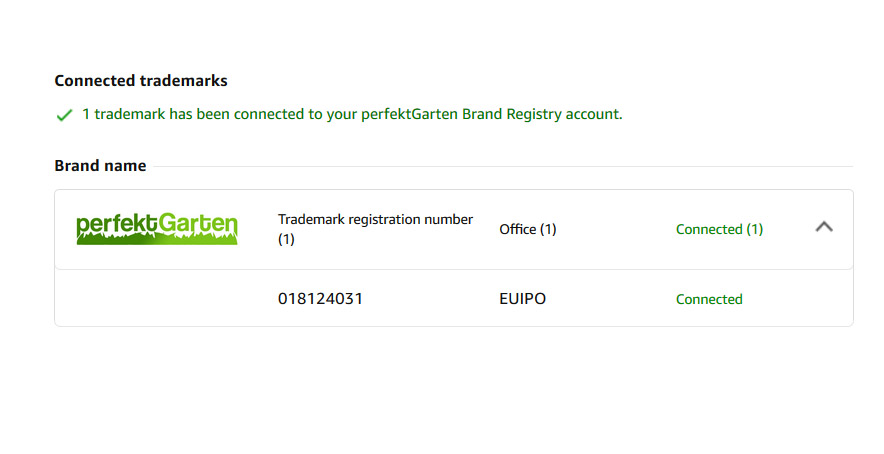Click the green Connected (1) summary status
This screenshot has width=884, height=454.
pyautogui.click(x=719, y=230)
